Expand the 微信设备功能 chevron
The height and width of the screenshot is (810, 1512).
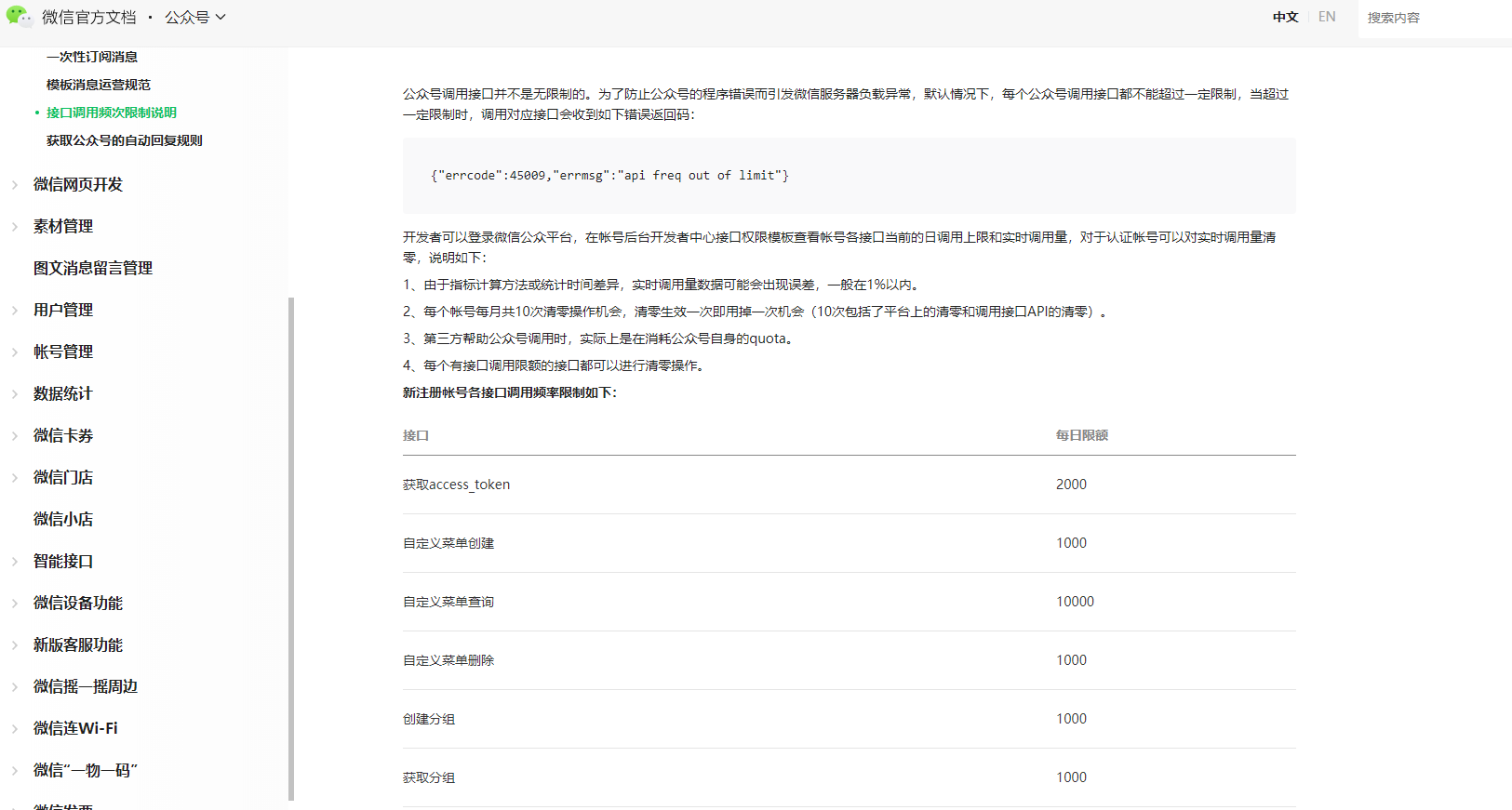click(15, 604)
